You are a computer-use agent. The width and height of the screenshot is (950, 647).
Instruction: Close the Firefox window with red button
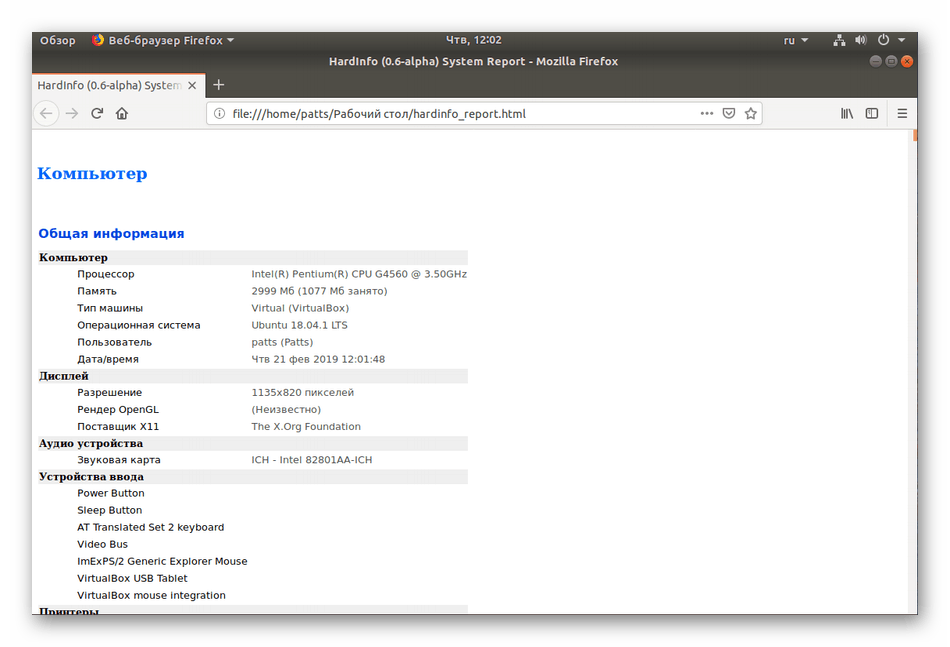[x=907, y=61]
